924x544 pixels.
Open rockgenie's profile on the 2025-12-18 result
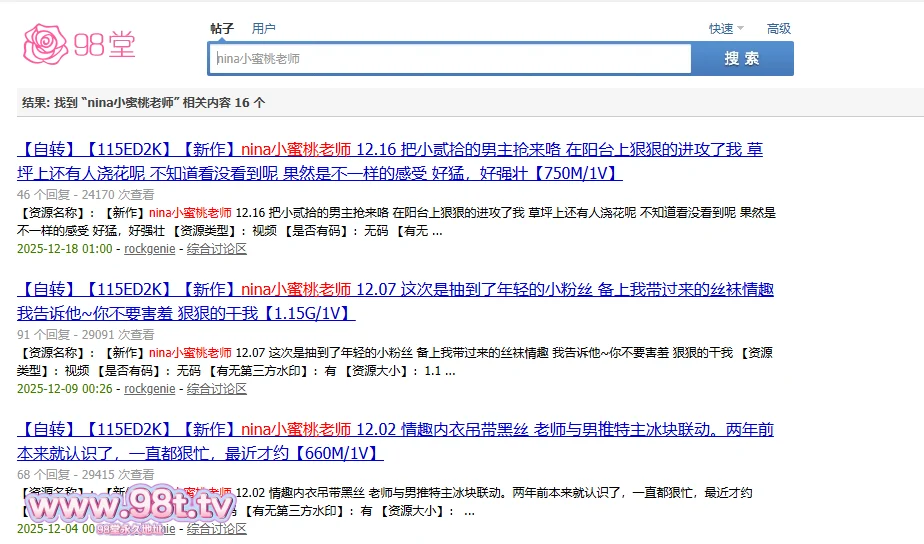(x=149, y=248)
